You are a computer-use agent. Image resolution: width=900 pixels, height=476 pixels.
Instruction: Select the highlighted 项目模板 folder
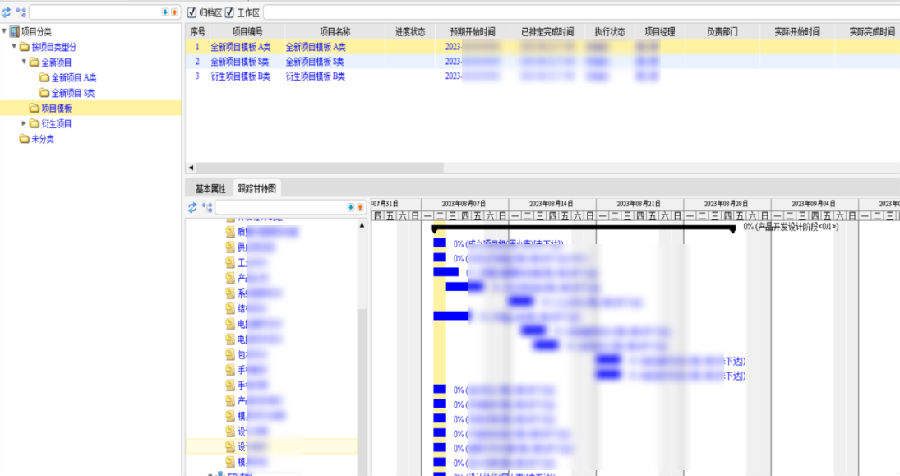56,108
